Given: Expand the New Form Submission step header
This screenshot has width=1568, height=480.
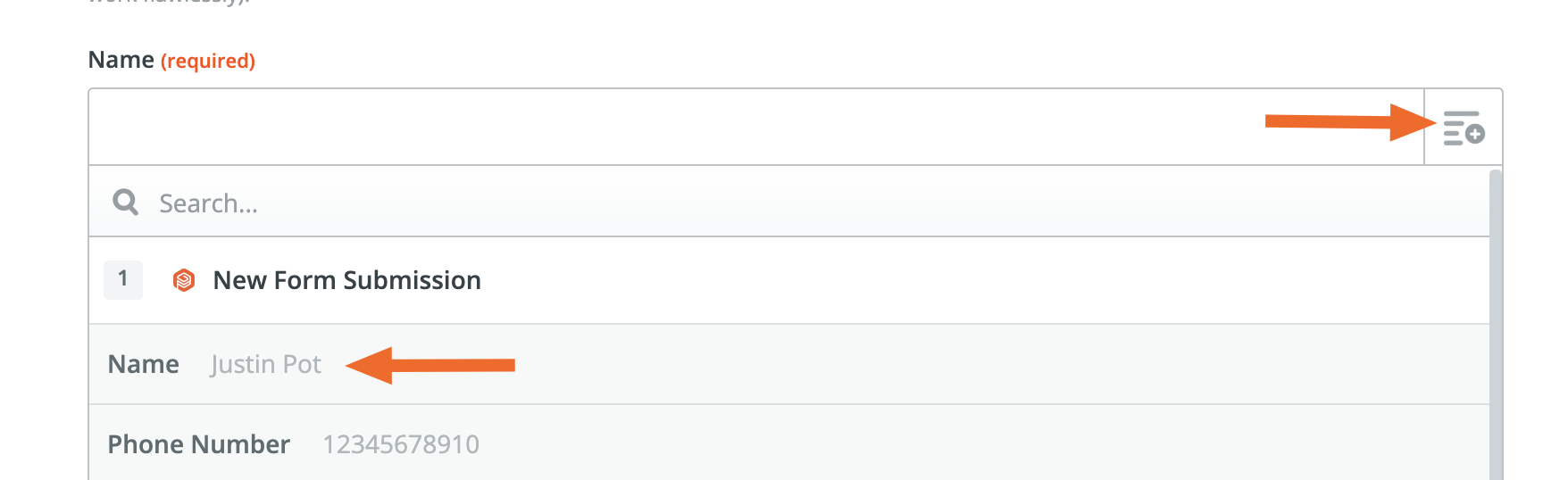Looking at the screenshot, I should (x=788, y=280).
